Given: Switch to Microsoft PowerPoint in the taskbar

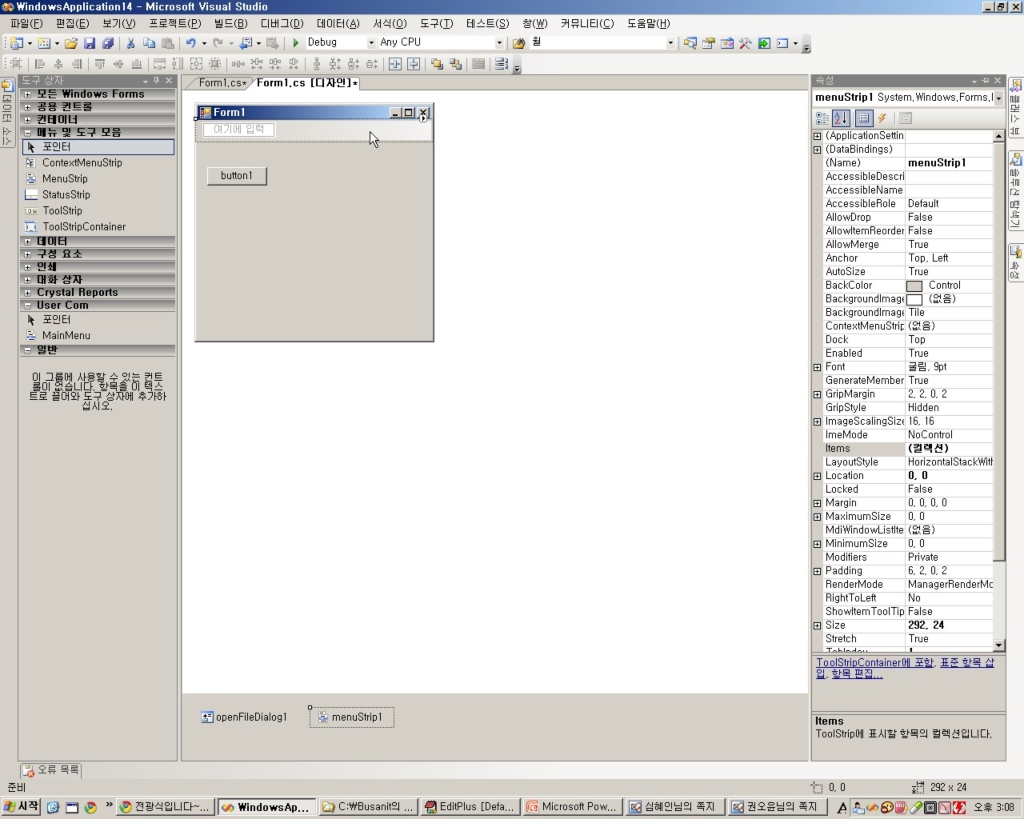Looking at the screenshot, I should (571, 807).
